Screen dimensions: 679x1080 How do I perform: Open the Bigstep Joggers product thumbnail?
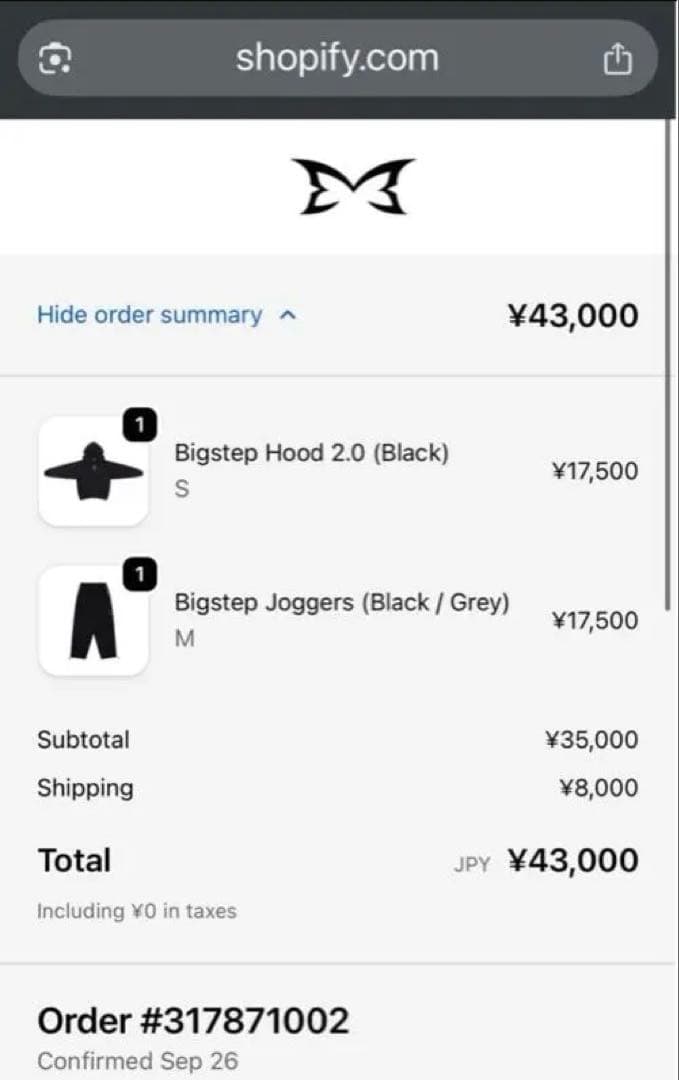point(93,621)
